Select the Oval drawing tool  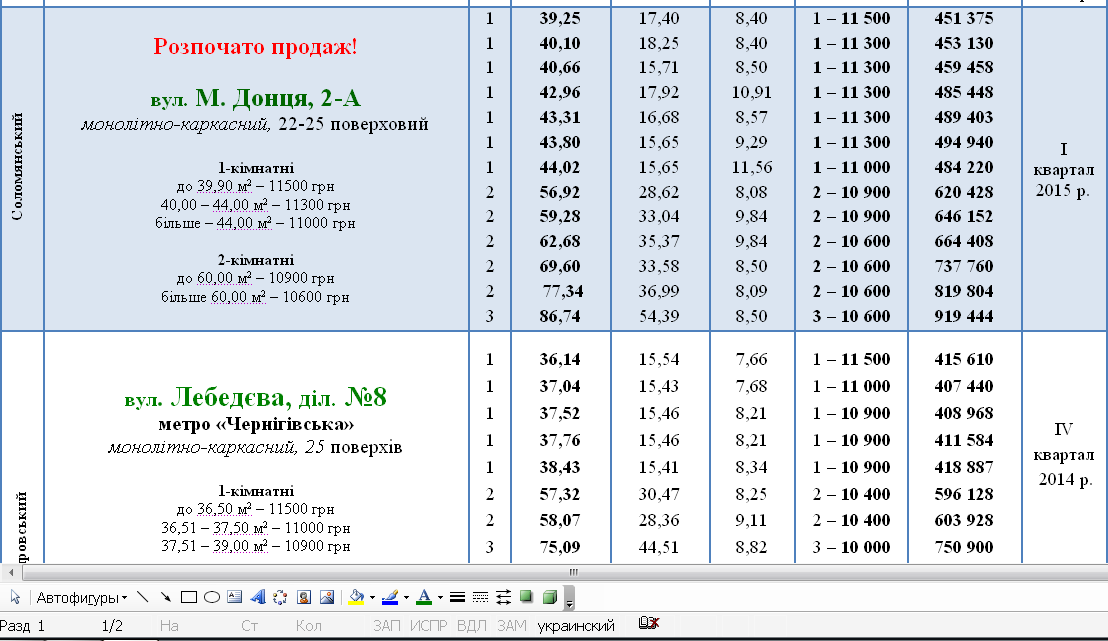(x=211, y=598)
